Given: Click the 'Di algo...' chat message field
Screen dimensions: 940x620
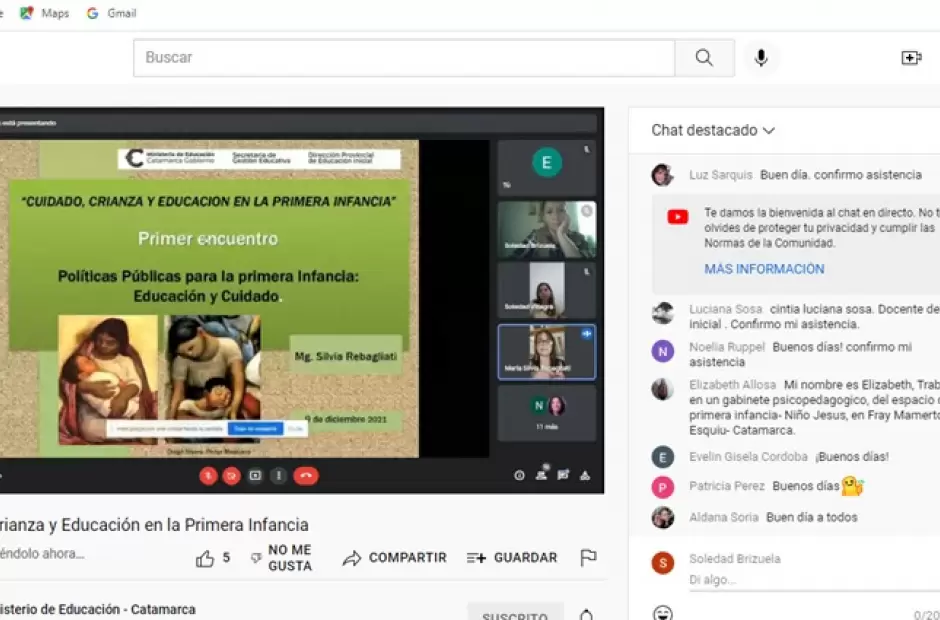Looking at the screenshot, I should [x=800, y=579].
